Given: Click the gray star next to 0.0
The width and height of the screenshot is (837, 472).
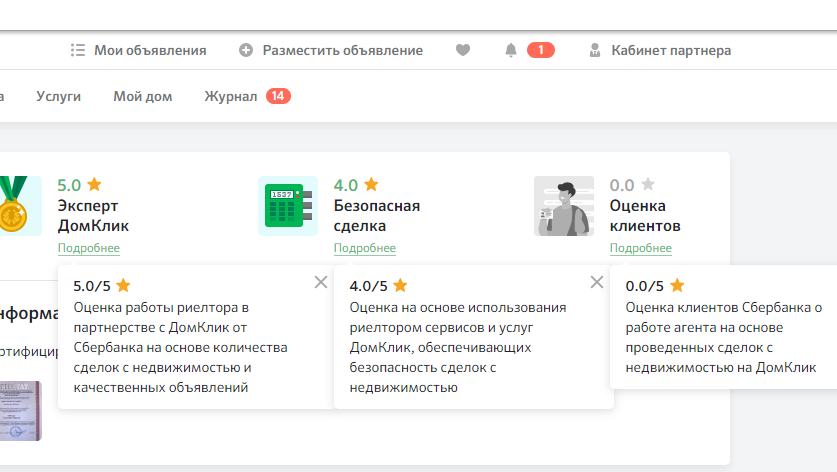Looking at the screenshot, I should [x=648, y=184].
